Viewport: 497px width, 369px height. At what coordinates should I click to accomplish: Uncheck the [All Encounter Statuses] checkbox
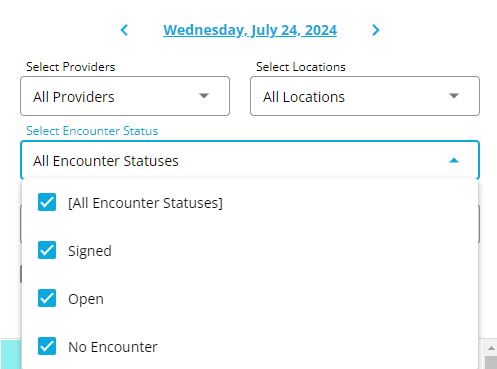[x=47, y=202]
